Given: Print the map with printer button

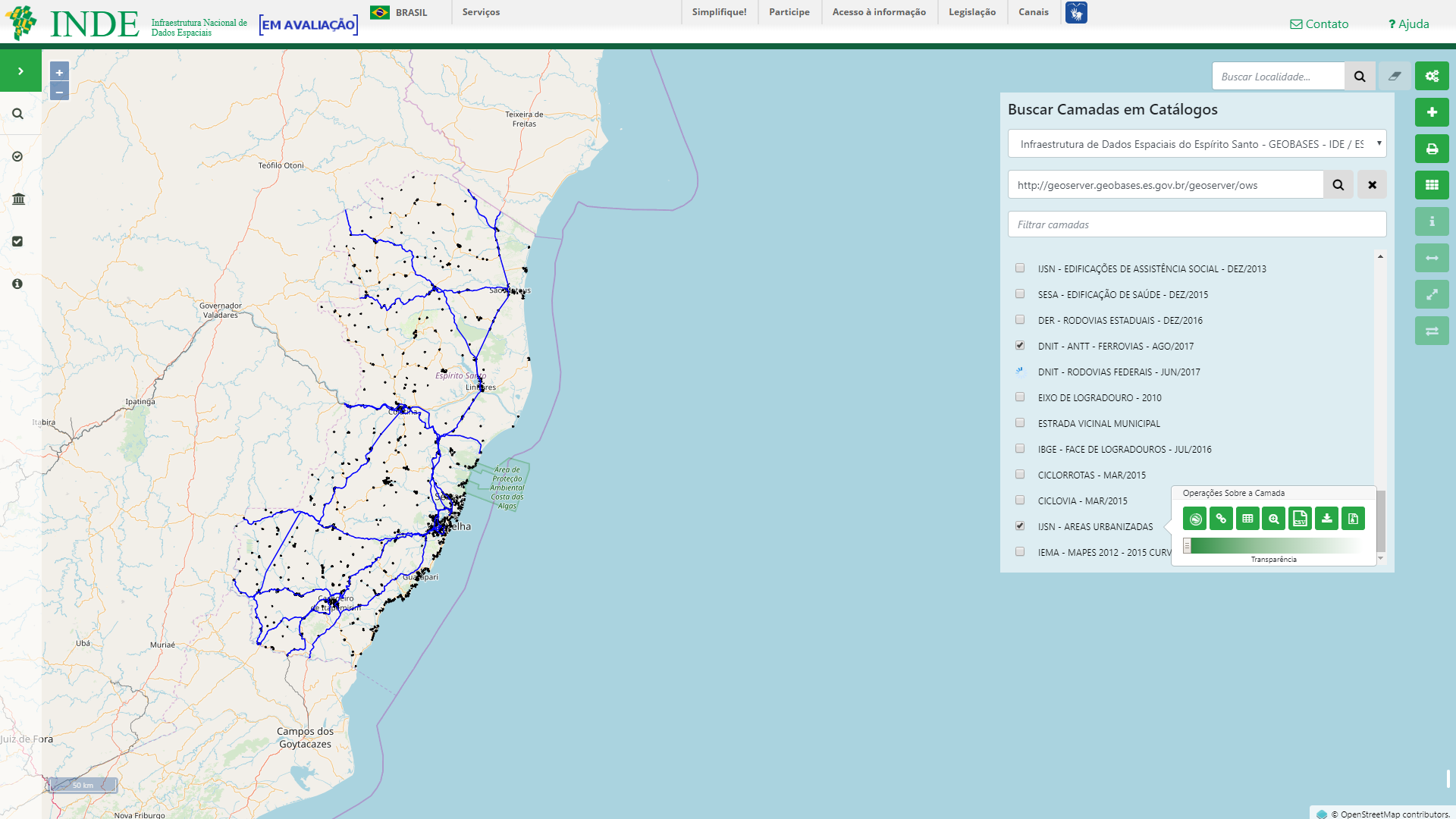Looking at the screenshot, I should (1432, 149).
